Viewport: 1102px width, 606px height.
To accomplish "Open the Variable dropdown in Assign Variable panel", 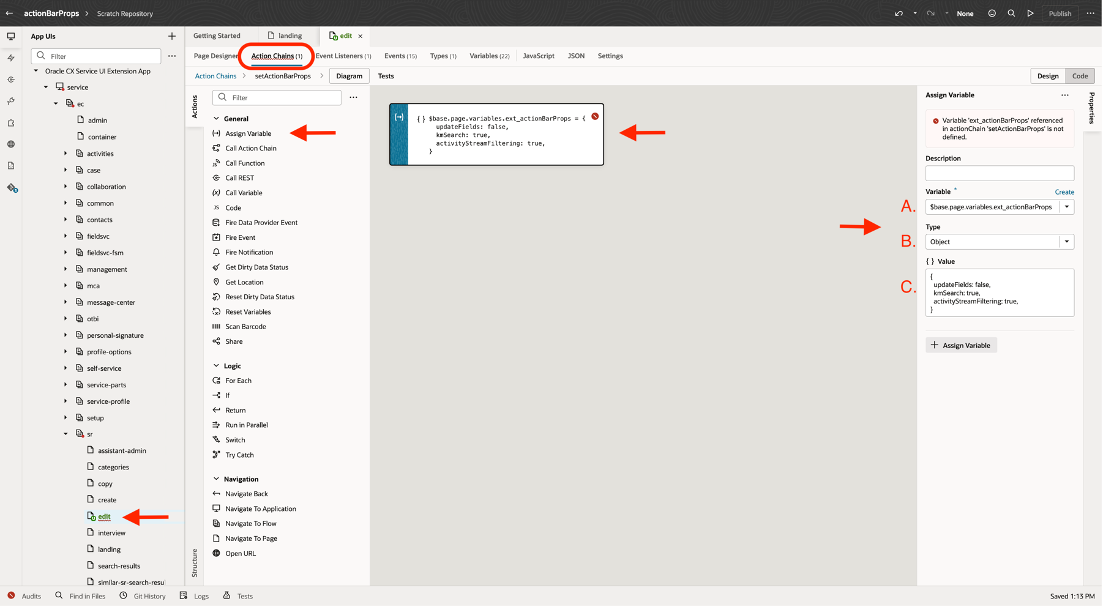I will (x=1066, y=206).
